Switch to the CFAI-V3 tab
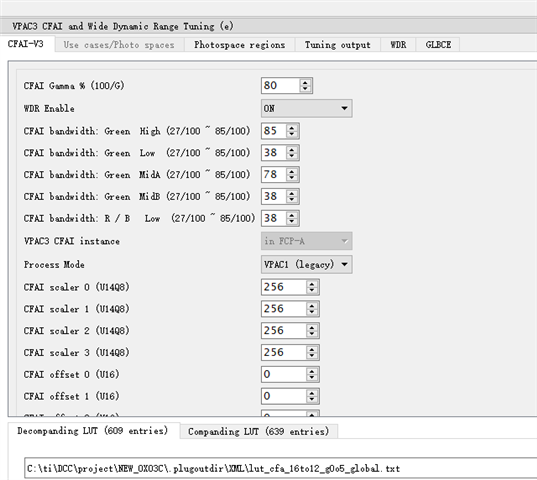Screen dimensions: 537x480 pyautogui.click(x=26, y=44)
